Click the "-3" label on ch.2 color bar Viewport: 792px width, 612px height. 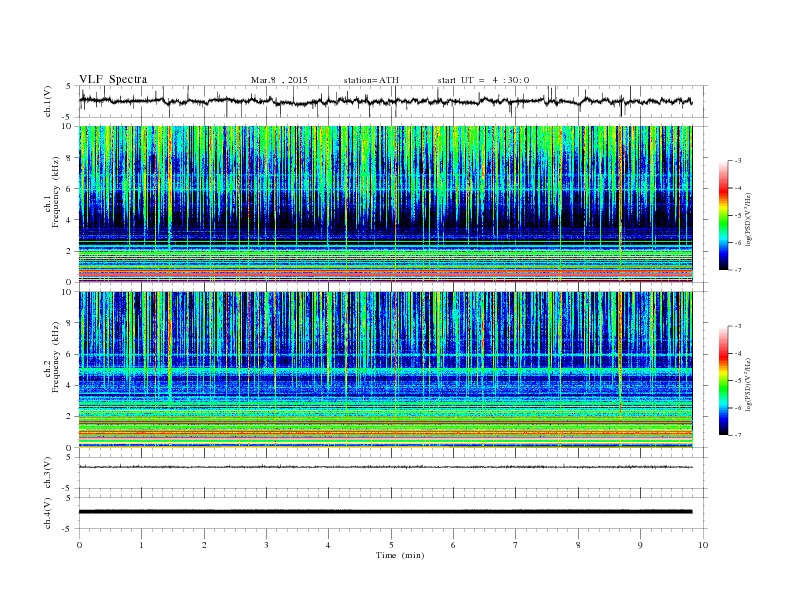point(737,326)
